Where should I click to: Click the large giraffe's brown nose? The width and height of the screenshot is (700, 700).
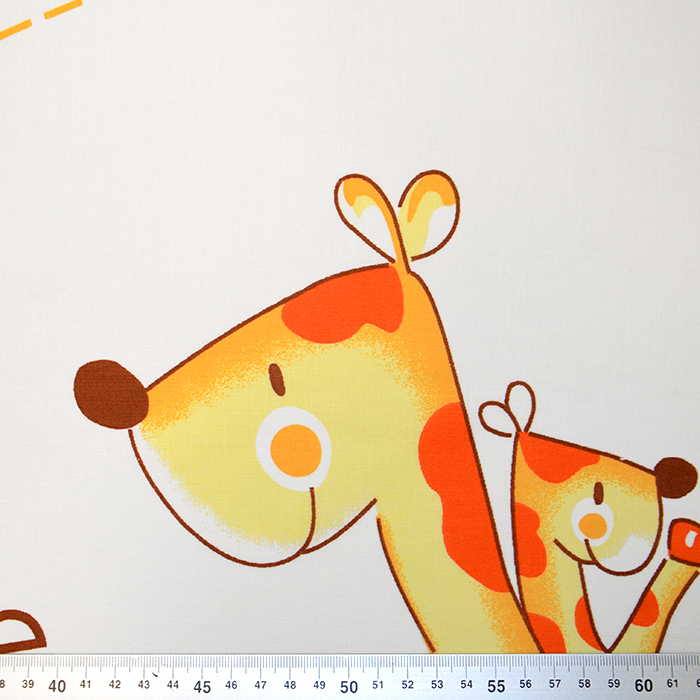109,394
